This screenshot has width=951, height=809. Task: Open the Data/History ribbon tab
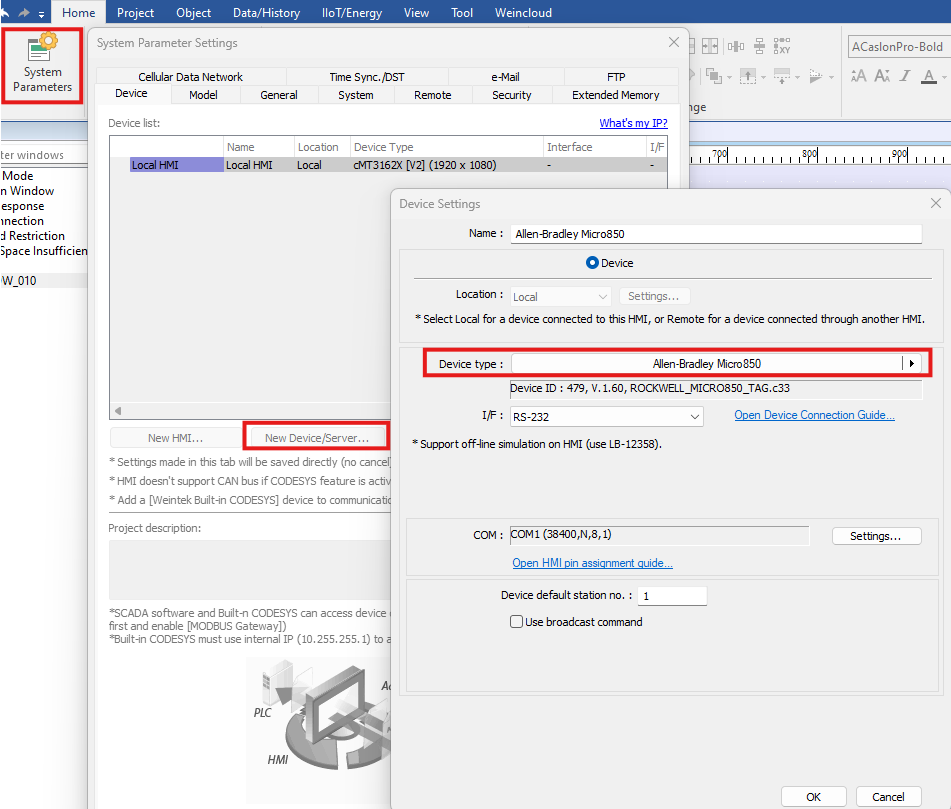(266, 12)
